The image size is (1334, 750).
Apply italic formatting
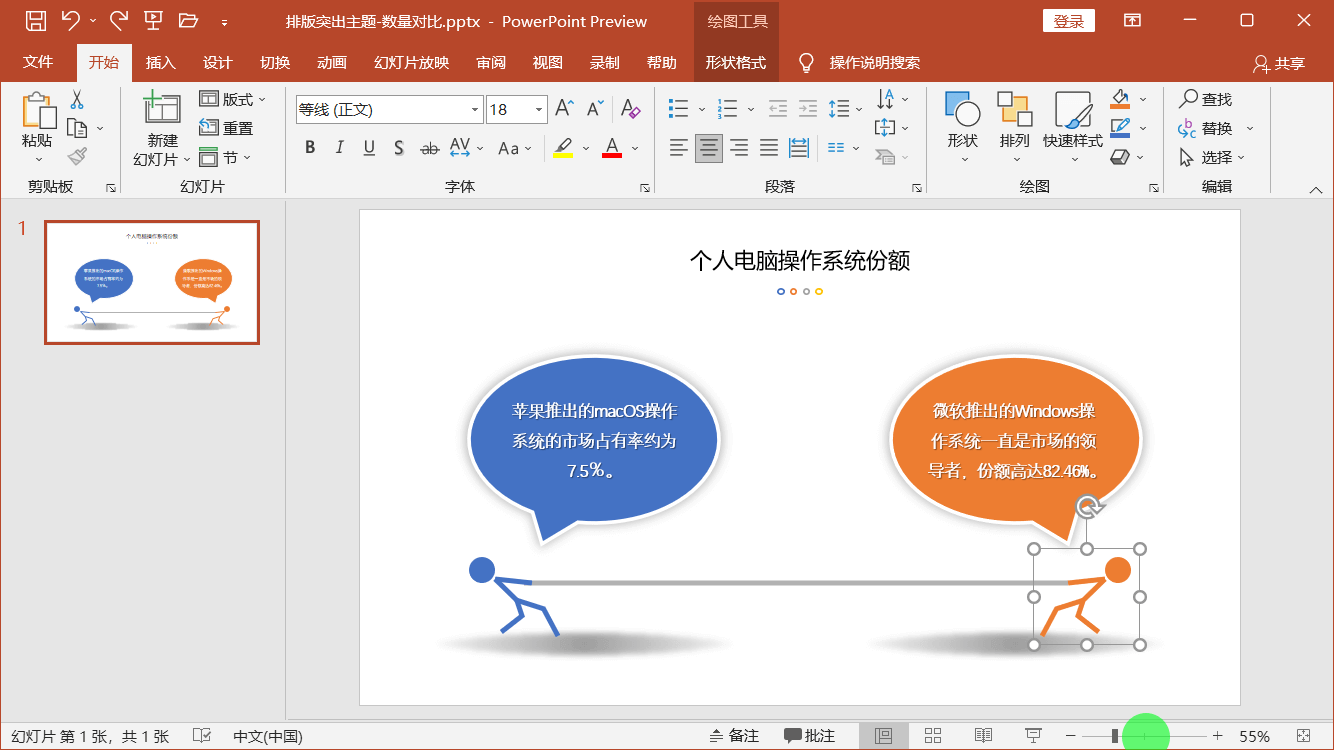pos(339,146)
